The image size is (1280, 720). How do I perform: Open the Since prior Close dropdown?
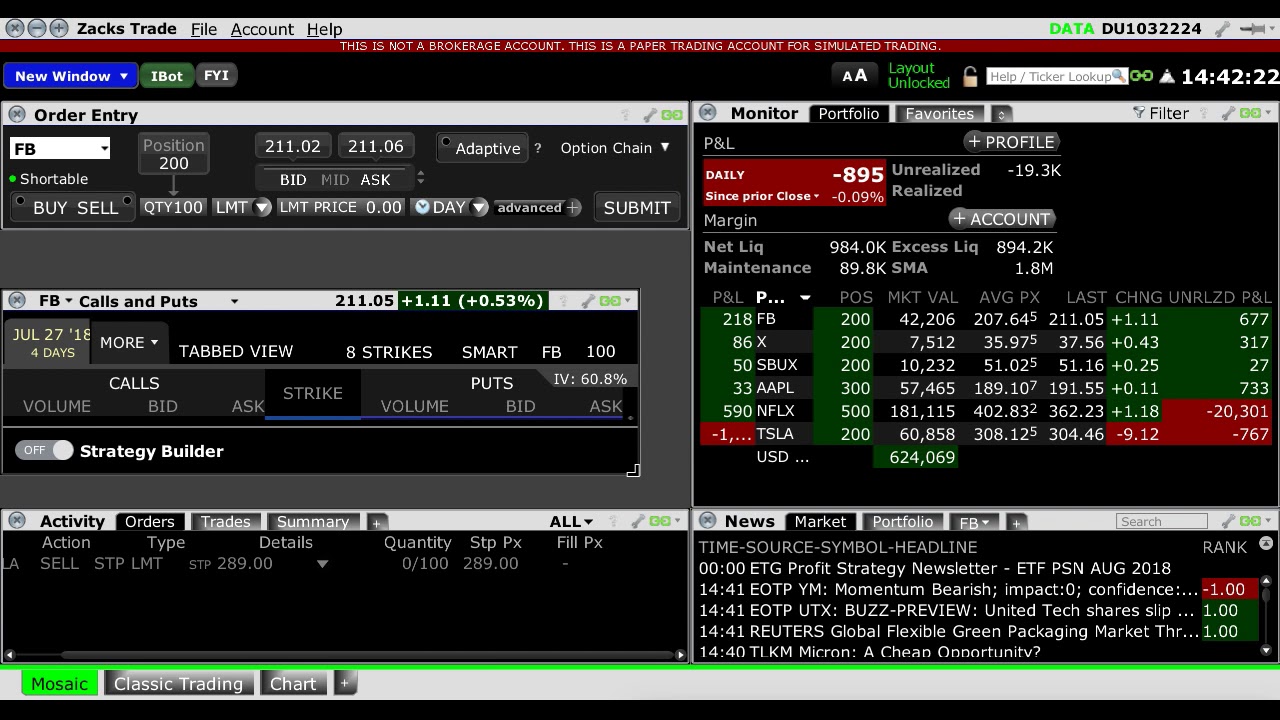[x=762, y=196]
